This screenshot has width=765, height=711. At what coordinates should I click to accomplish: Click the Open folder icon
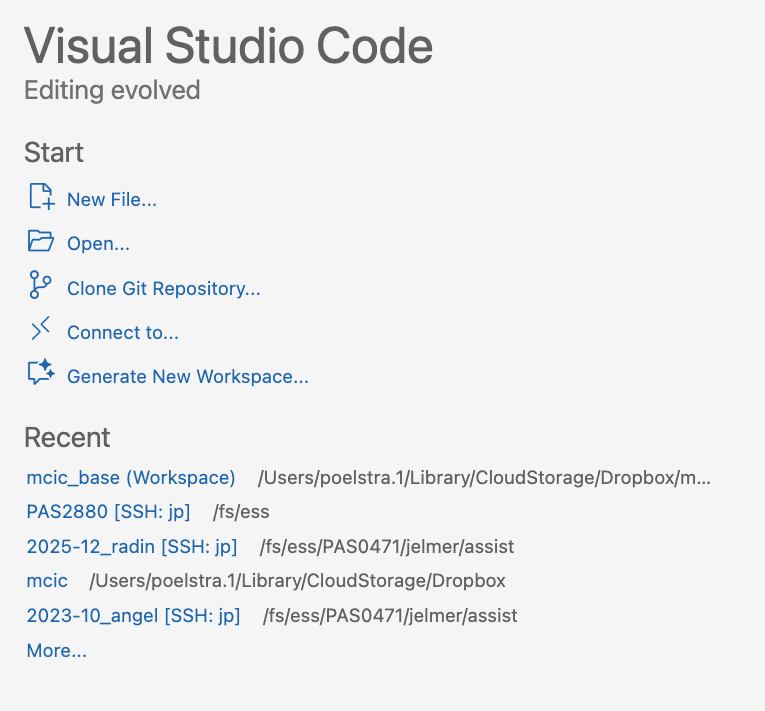coord(41,241)
